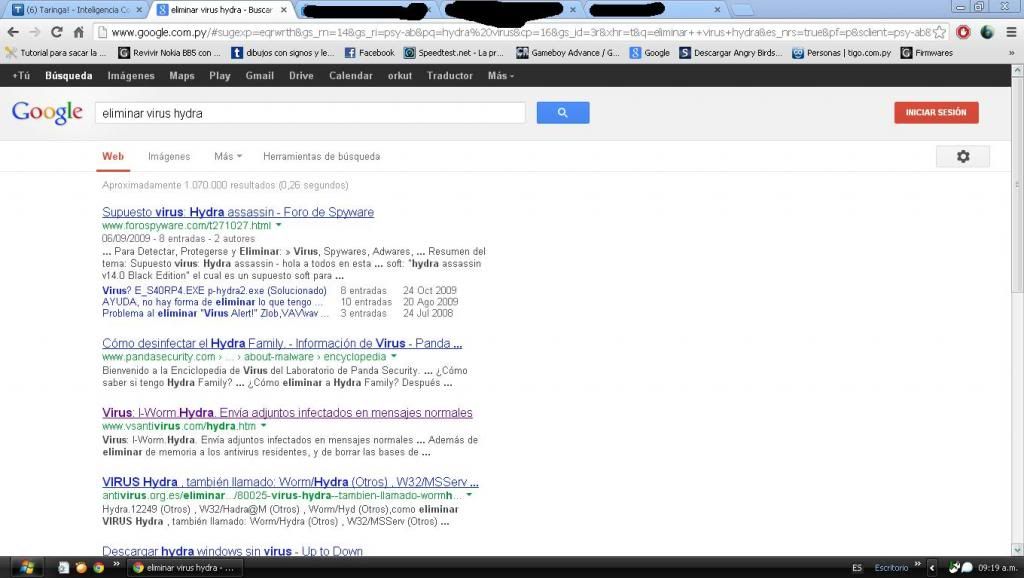This screenshot has width=1024, height=578.
Task: Click the ES language indicator in taskbar
Action: tap(857, 568)
